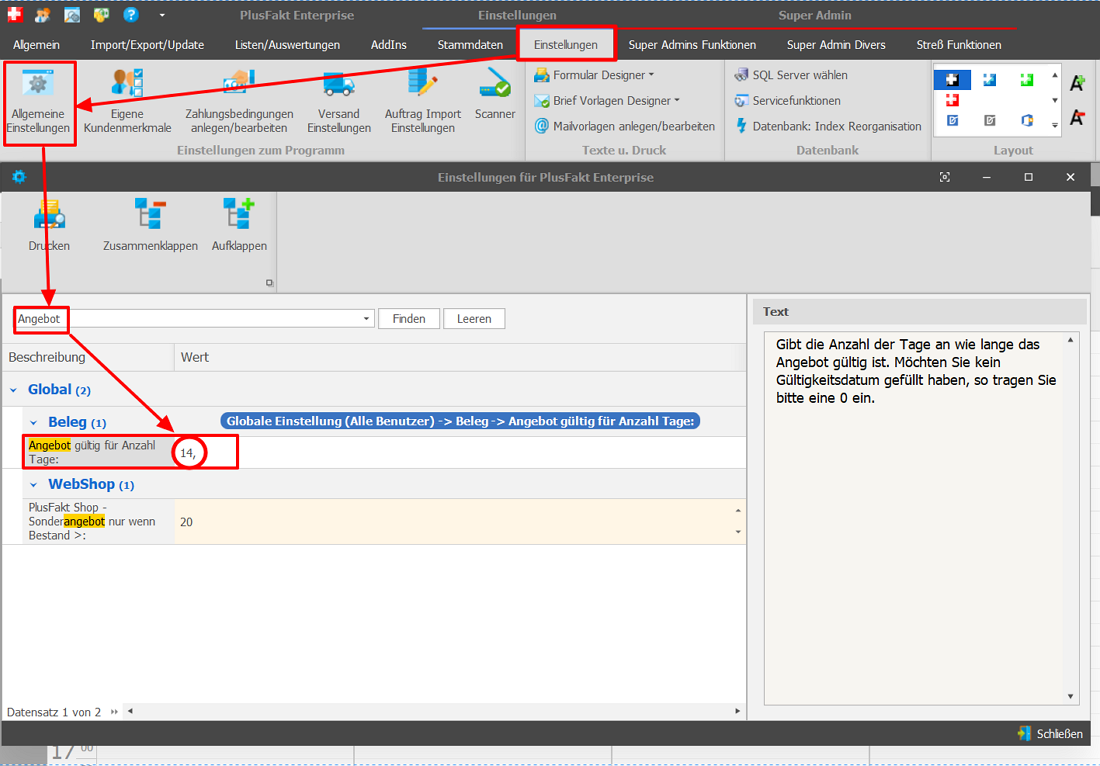This screenshot has width=1100, height=766.
Task: Open the Formular Designer dropdown
Action: tap(593, 75)
